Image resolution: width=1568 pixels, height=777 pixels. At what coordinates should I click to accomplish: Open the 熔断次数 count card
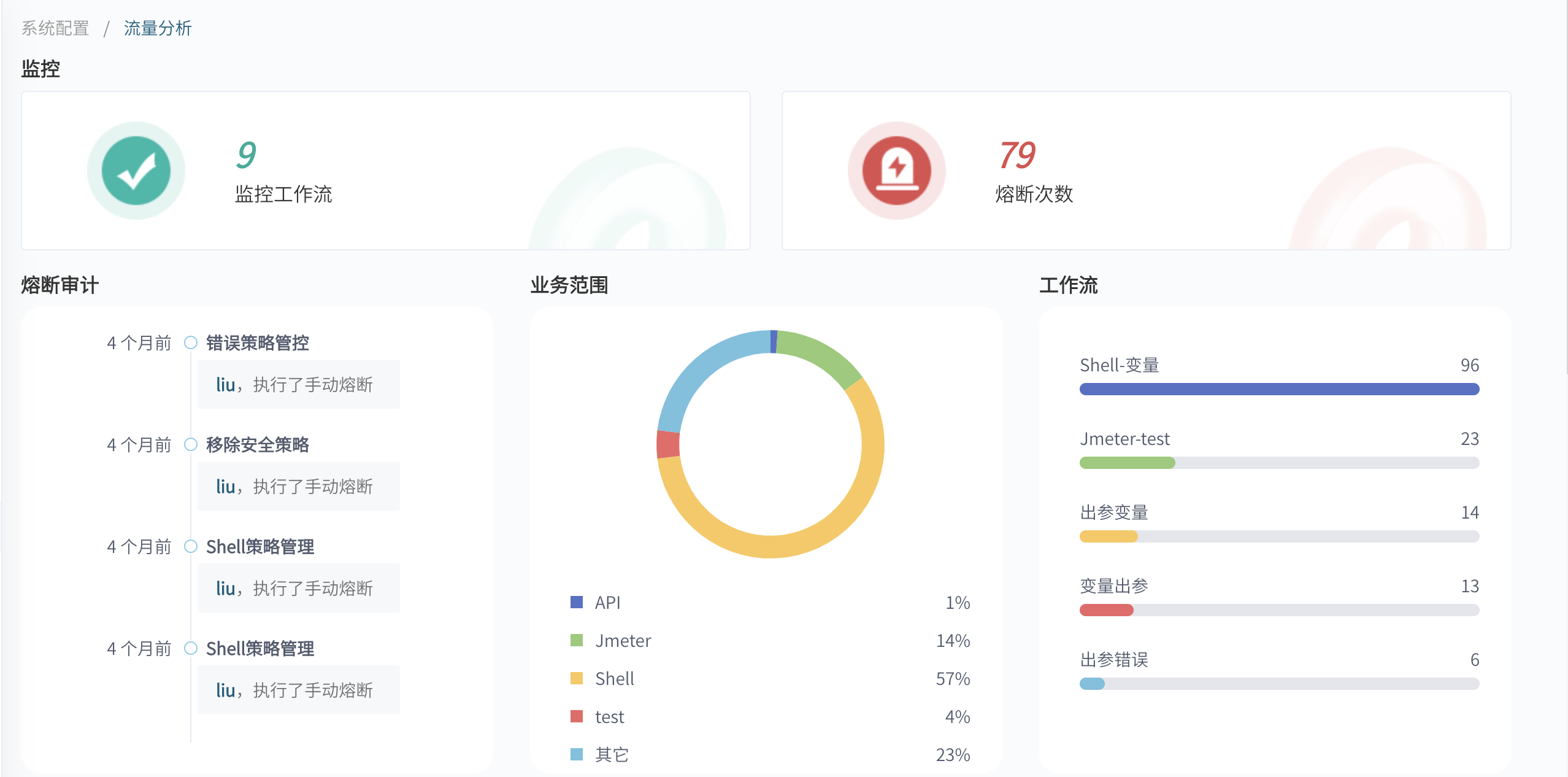[x=1146, y=171]
